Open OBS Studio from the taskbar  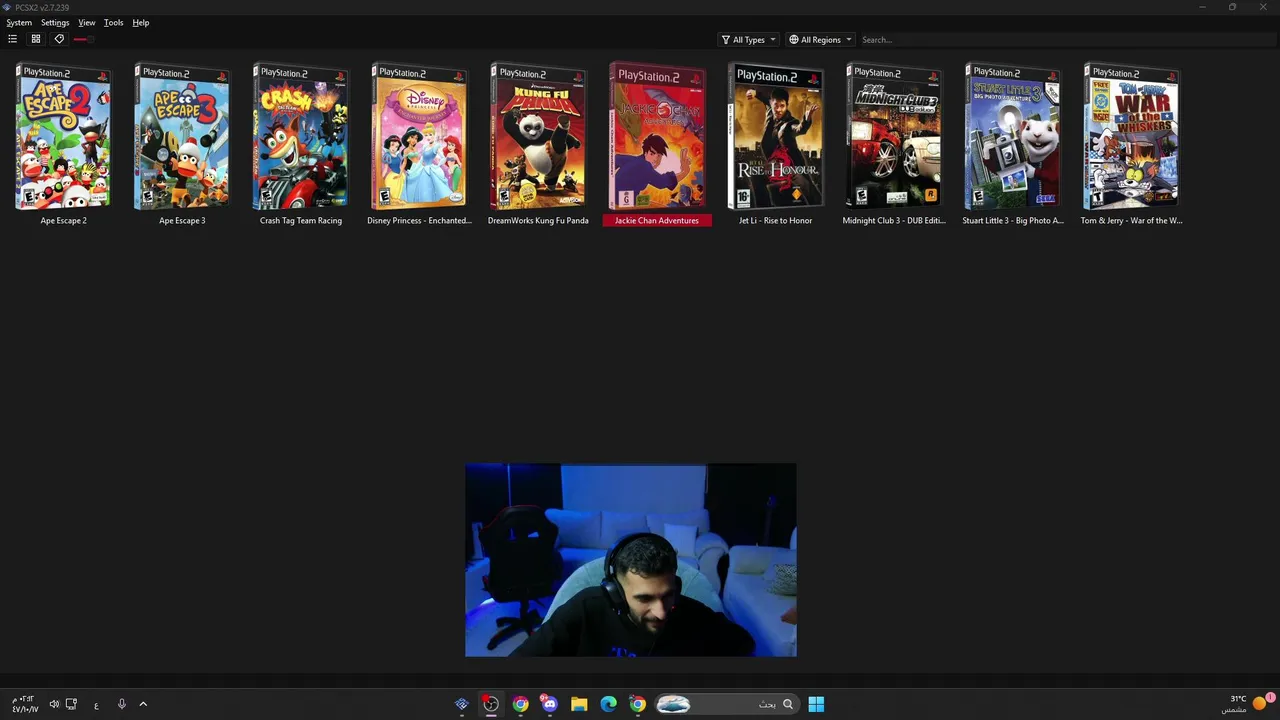[x=491, y=704]
